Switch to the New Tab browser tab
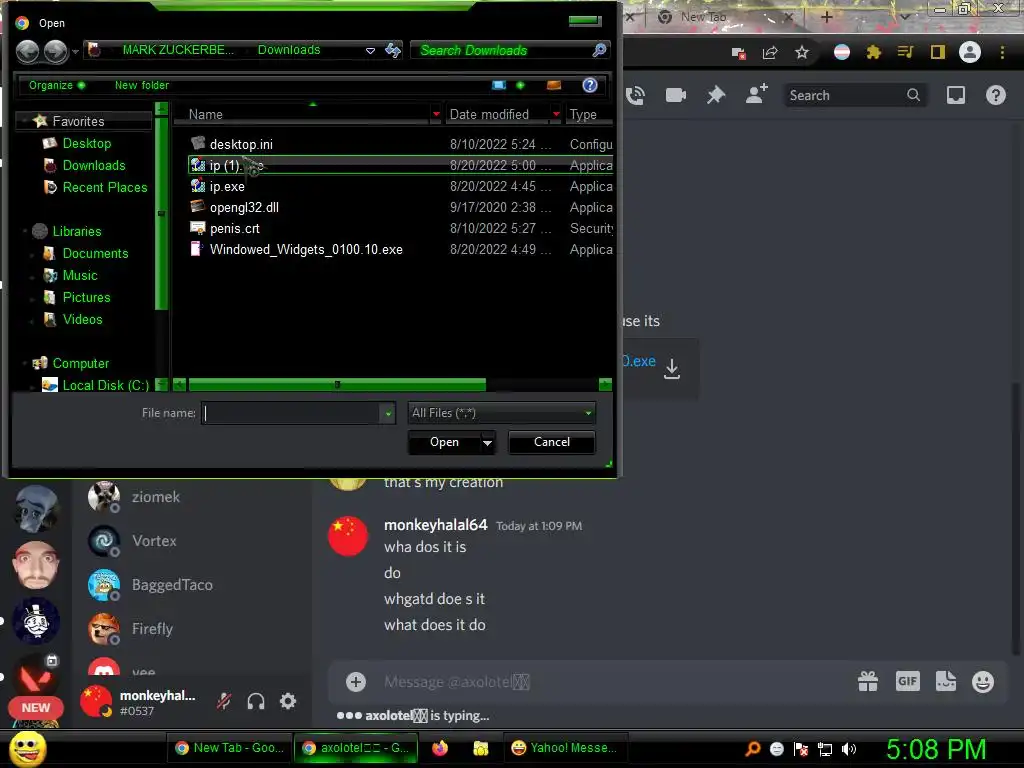The width and height of the screenshot is (1024, 768). (x=703, y=17)
